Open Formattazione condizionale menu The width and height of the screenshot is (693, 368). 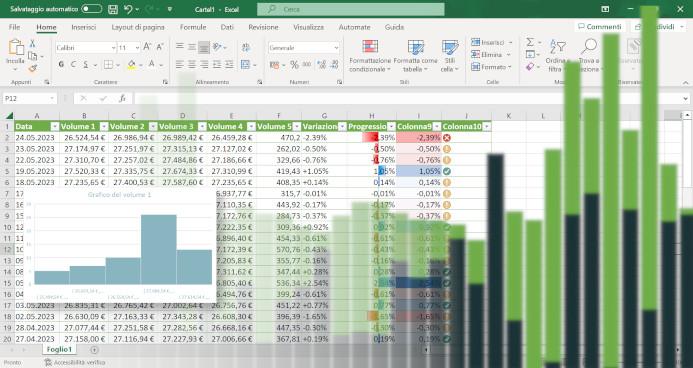[370, 57]
